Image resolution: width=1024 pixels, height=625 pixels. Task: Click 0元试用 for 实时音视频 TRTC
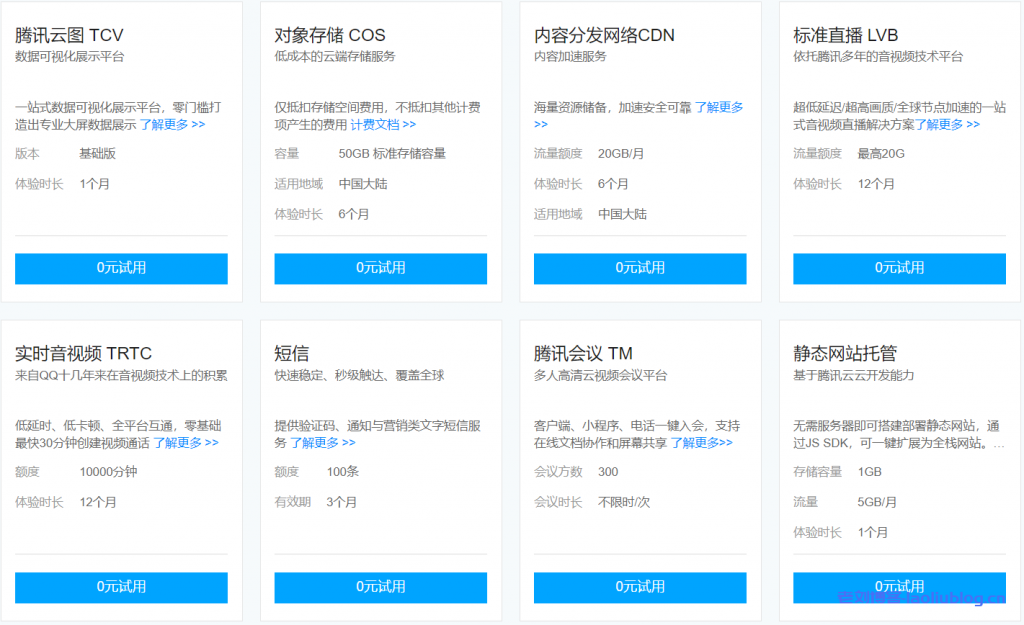pos(121,587)
